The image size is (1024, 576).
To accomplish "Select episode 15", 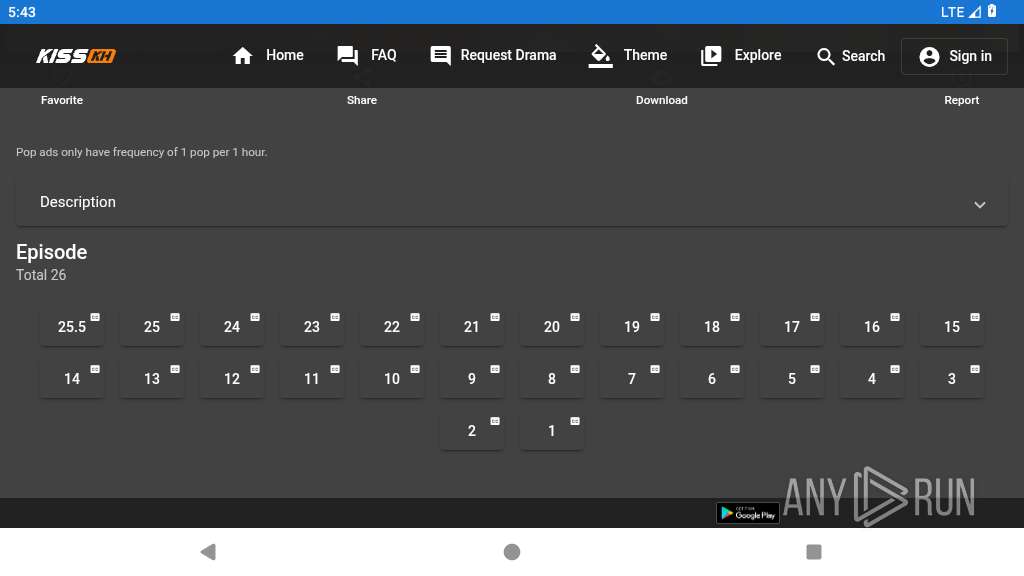I will (x=952, y=327).
